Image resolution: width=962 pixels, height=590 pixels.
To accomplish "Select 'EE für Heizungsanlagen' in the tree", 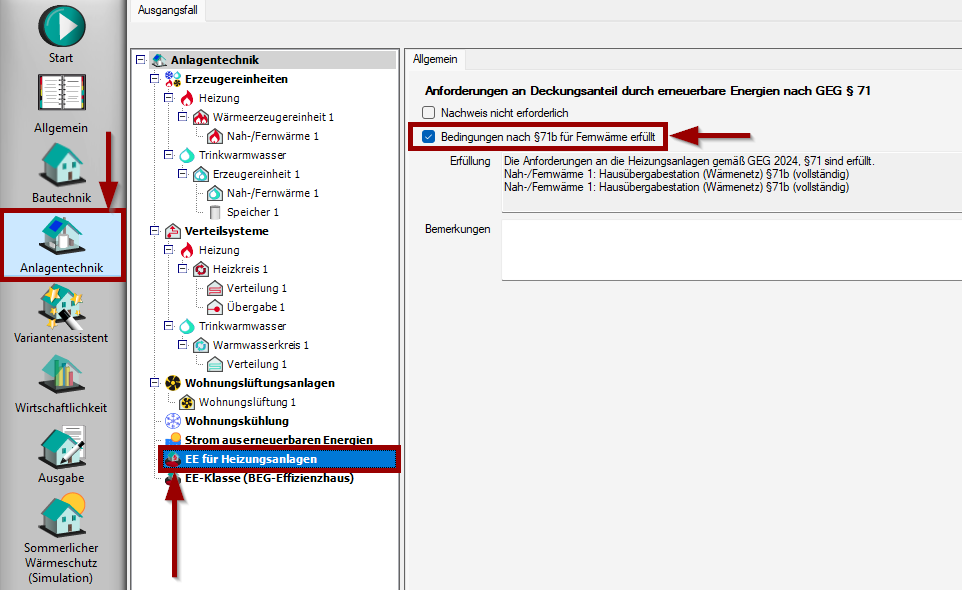I will coord(251,459).
